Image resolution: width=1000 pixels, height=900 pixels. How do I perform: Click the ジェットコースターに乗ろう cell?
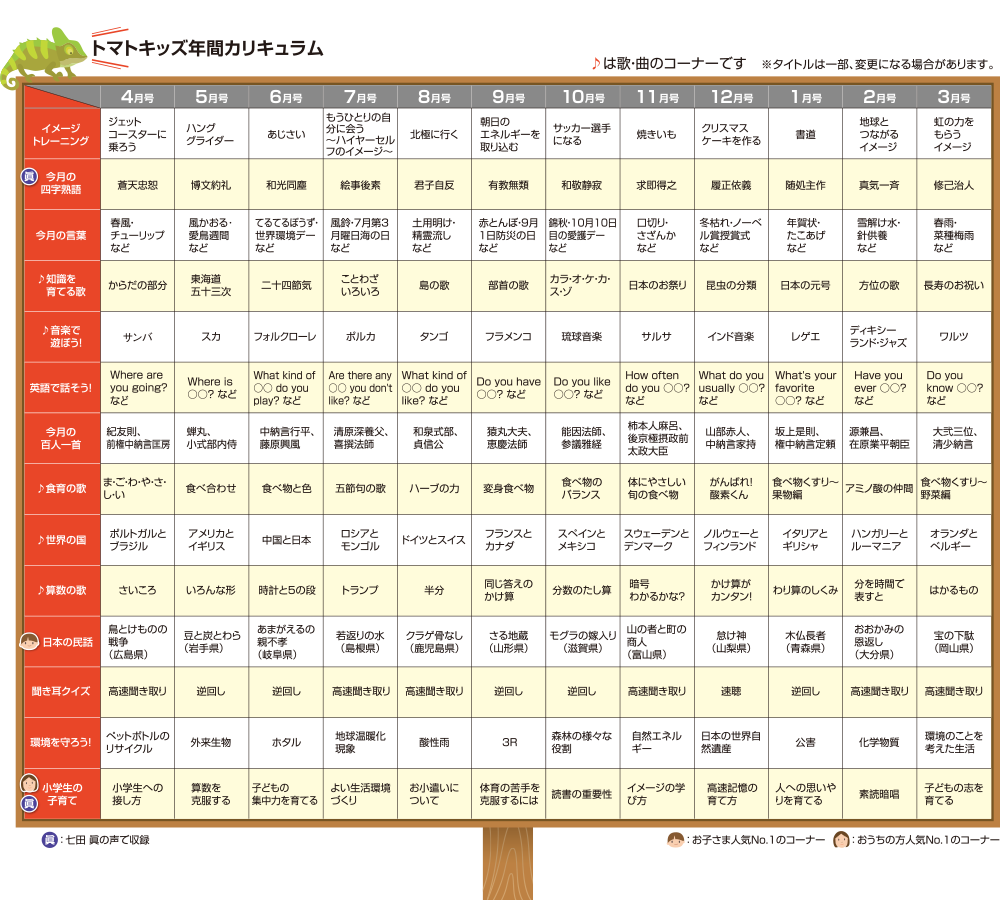coord(137,134)
